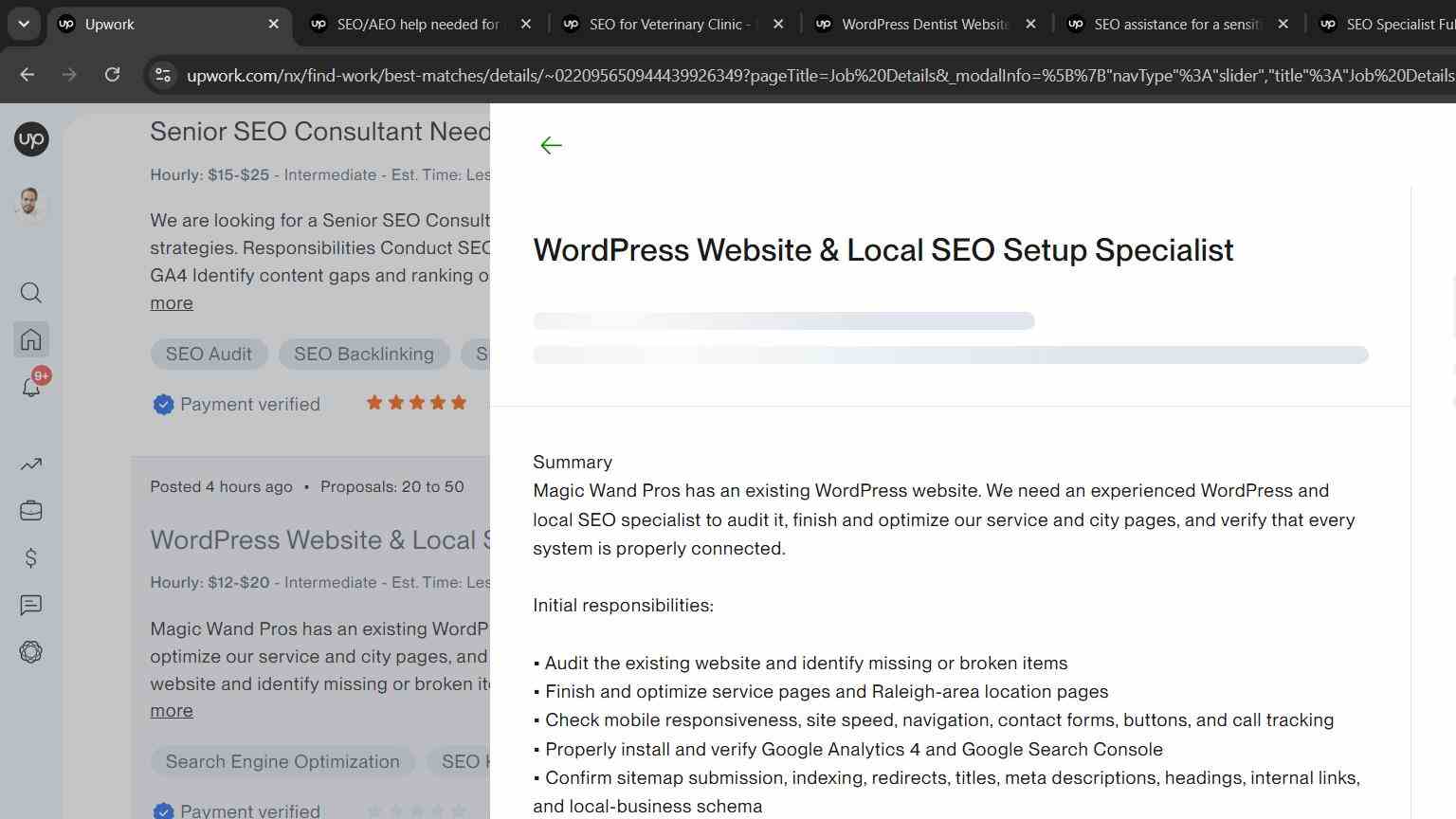The height and width of the screenshot is (819, 1456).
Task: Open the site information icon beside the URL
Action: tap(163, 75)
